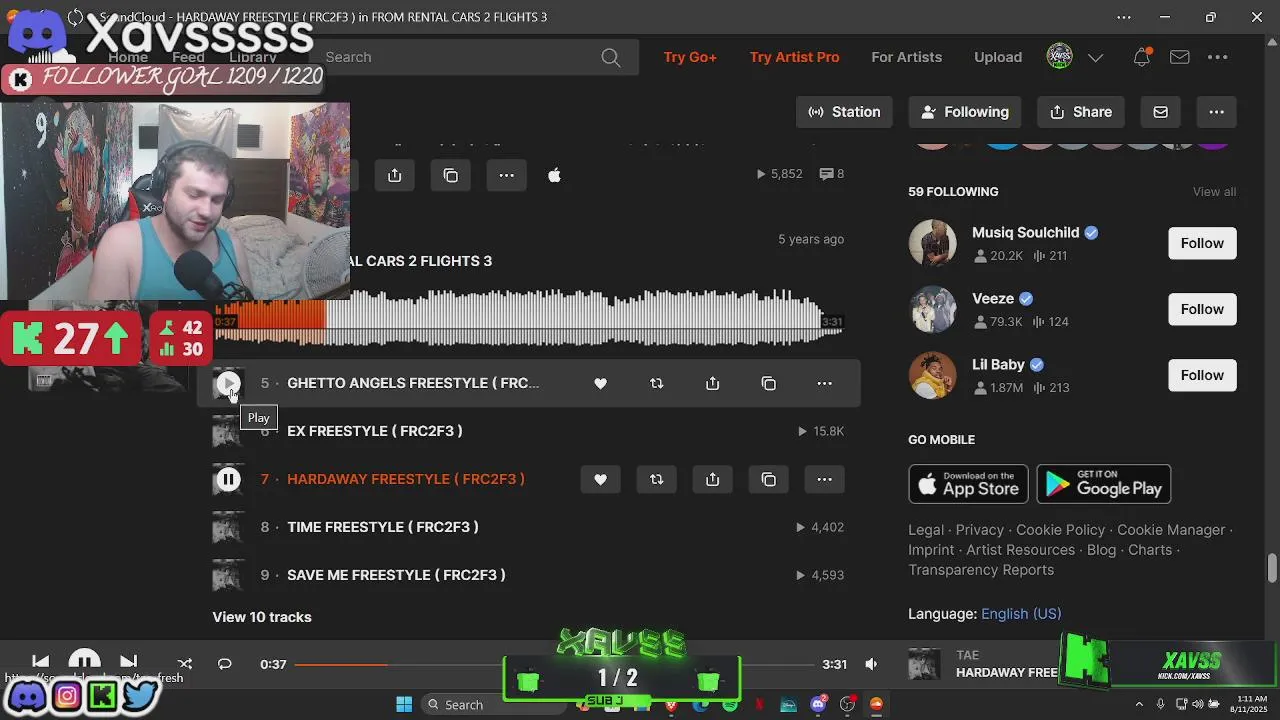
Task: Open the Try Go+ tab
Action: [690, 57]
